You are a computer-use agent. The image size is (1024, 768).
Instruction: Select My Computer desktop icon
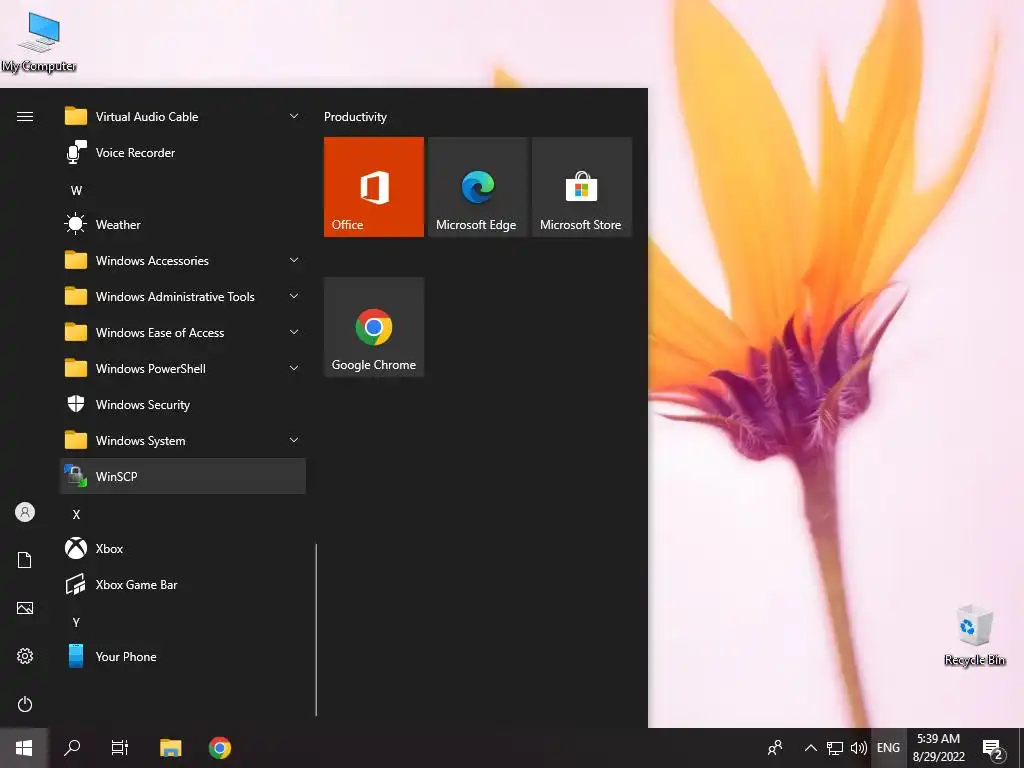pos(39,42)
